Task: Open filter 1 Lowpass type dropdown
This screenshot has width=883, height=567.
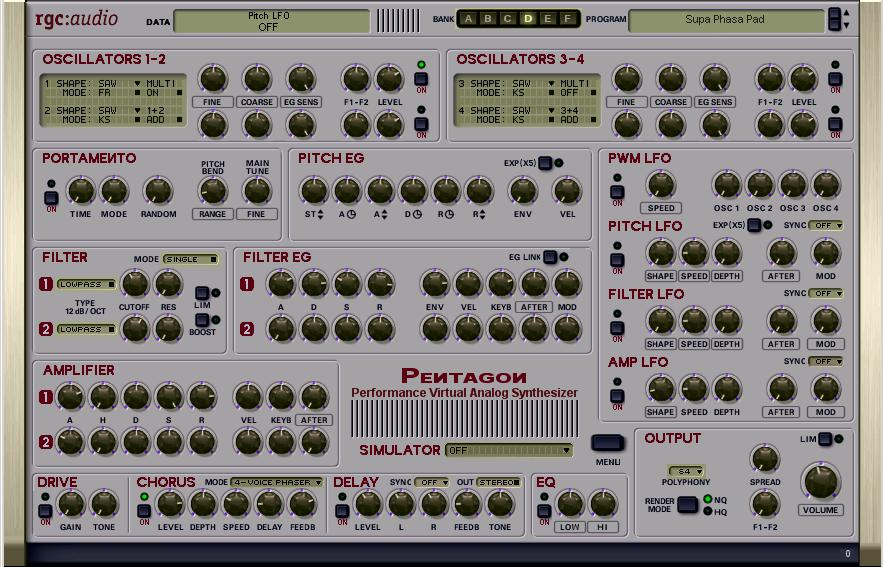Action: coord(86,284)
